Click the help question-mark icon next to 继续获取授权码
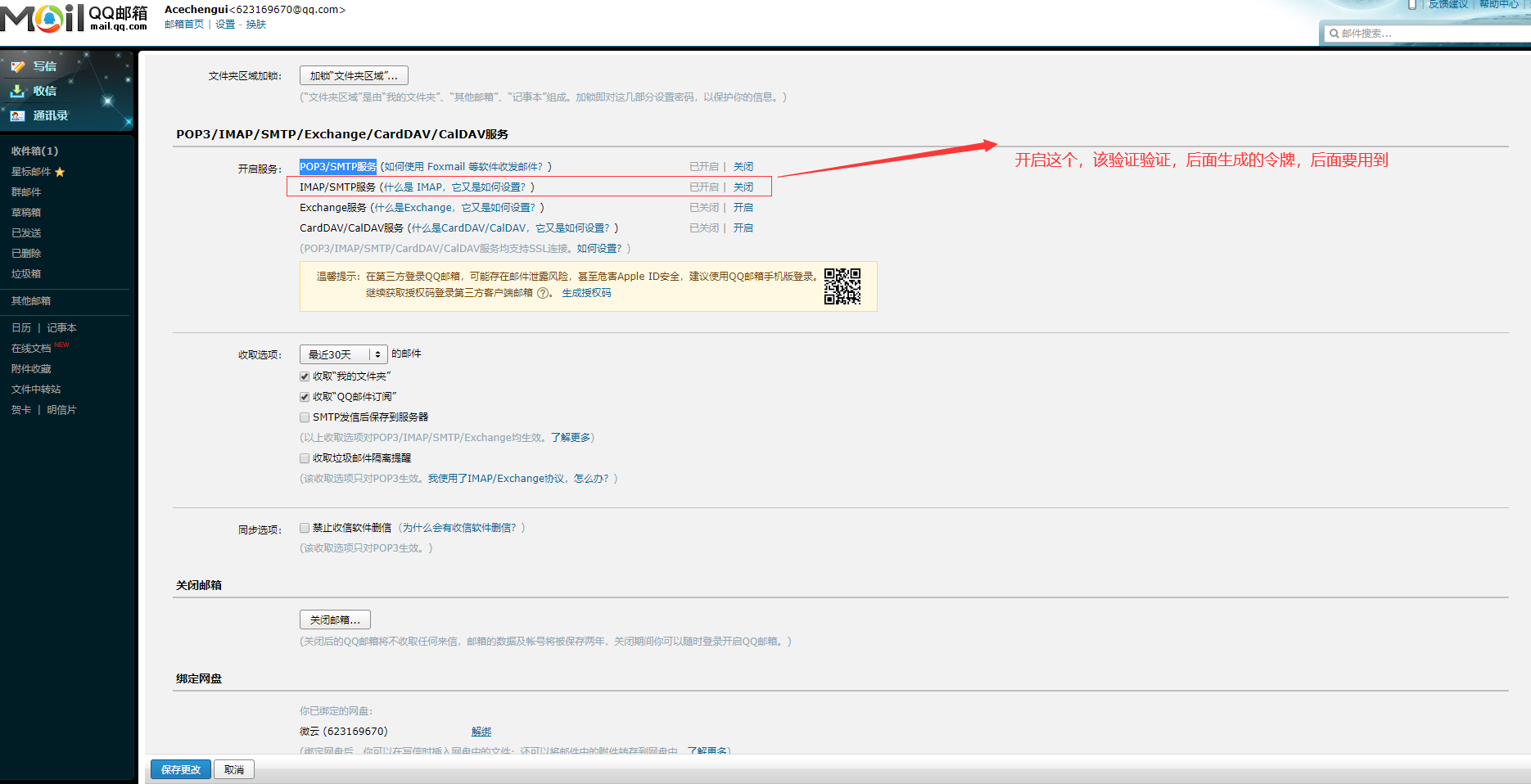1531x784 pixels. coord(543,293)
